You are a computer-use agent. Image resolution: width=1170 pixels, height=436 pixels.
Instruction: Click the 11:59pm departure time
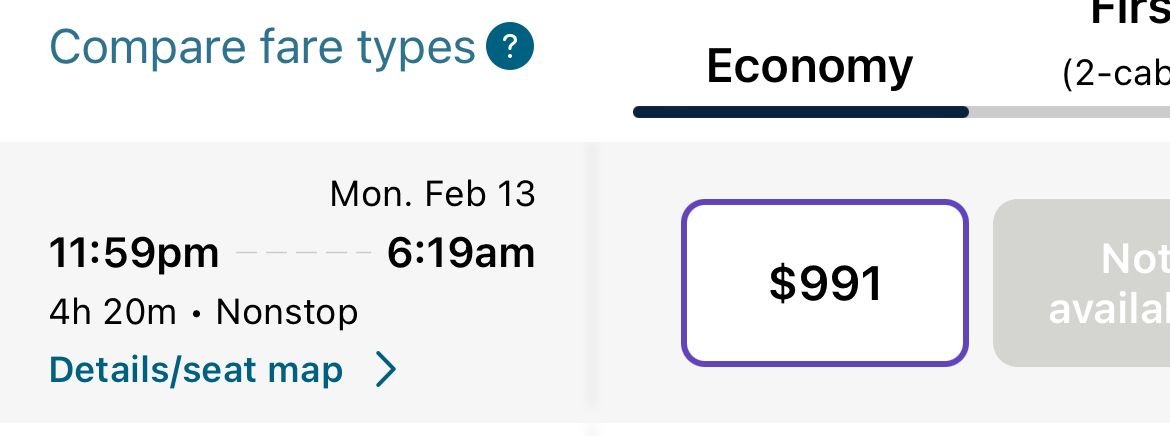[x=134, y=253]
